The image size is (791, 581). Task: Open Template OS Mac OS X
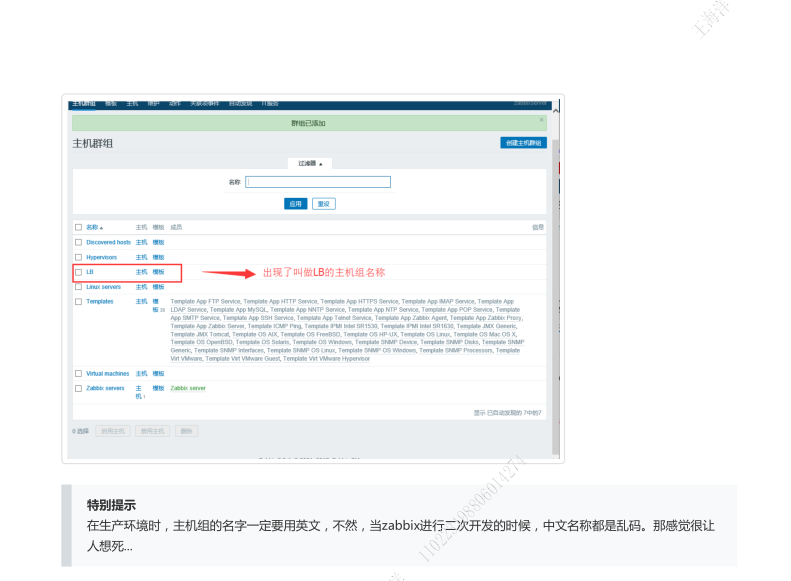[484, 334]
